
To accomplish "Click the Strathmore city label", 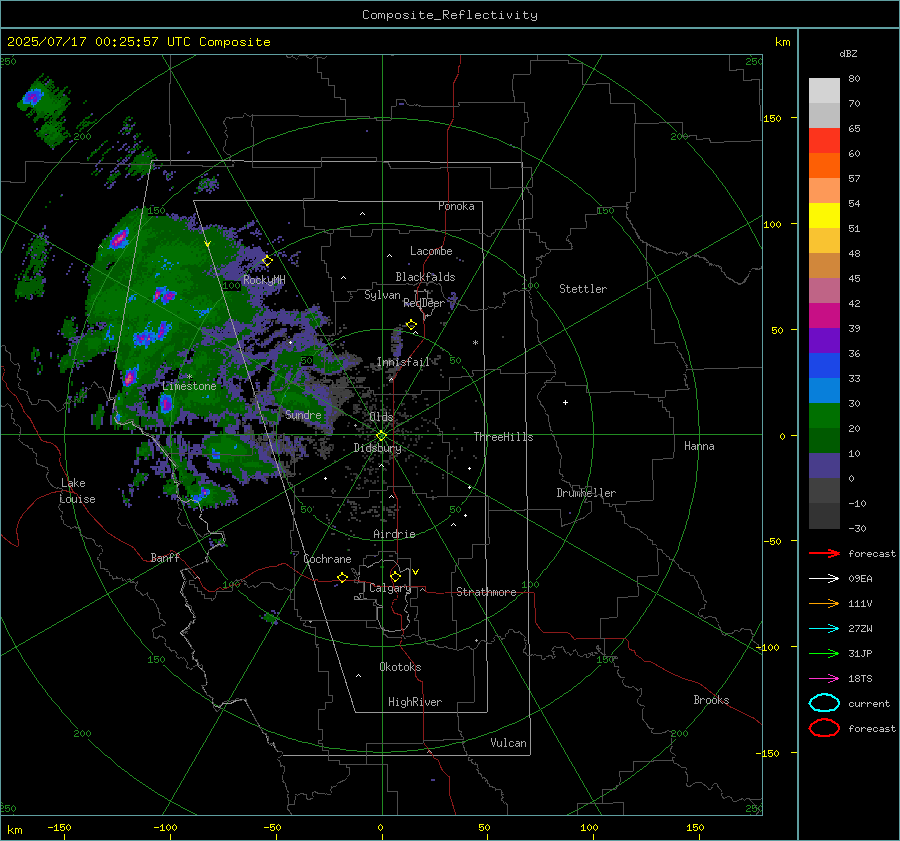I will [486, 592].
